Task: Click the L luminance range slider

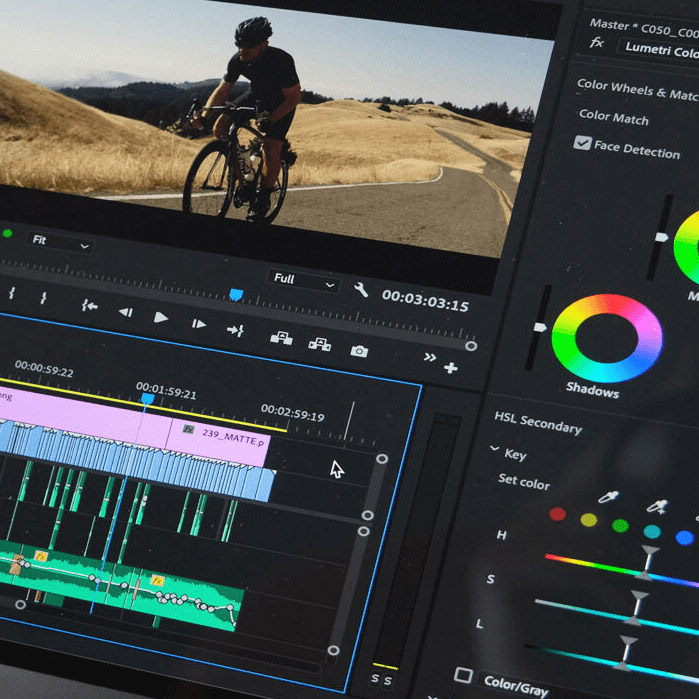Action: point(612,660)
